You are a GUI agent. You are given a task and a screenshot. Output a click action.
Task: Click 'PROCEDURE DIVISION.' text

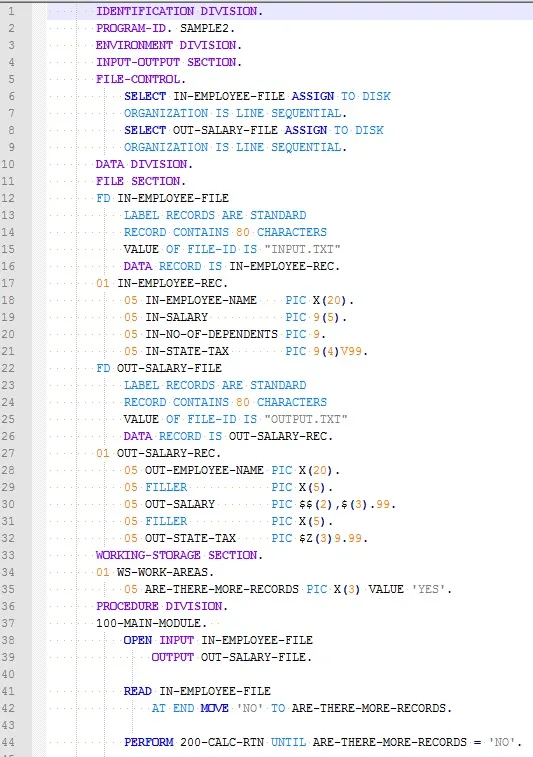coord(162,606)
